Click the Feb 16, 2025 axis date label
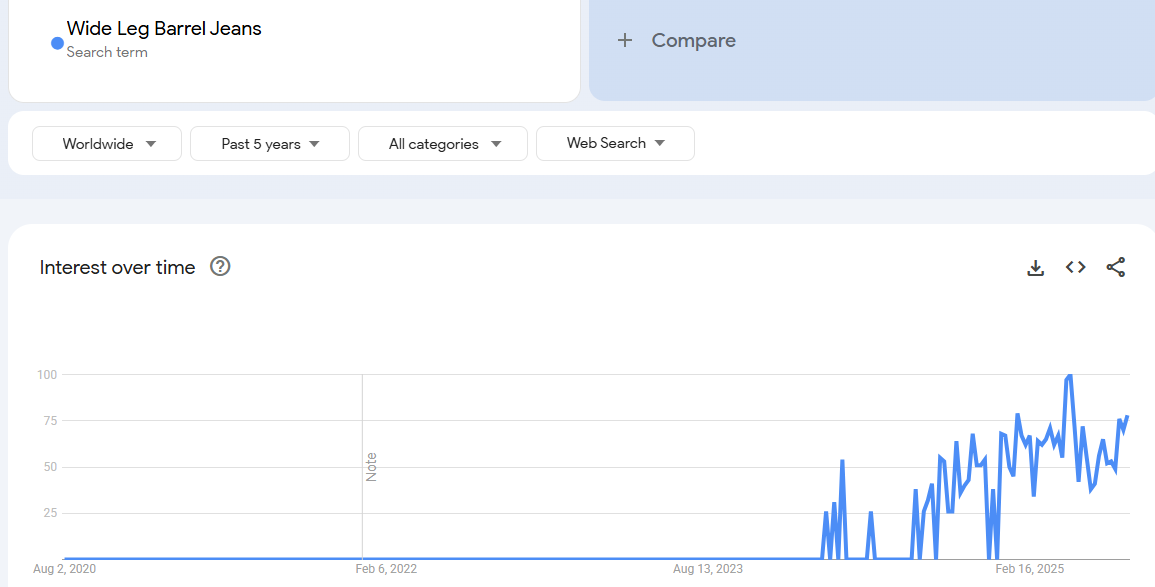 pyautogui.click(x=1030, y=569)
